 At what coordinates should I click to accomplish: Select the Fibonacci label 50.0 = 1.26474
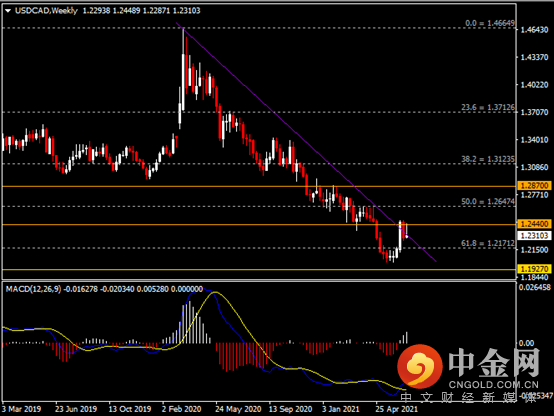[x=488, y=201]
